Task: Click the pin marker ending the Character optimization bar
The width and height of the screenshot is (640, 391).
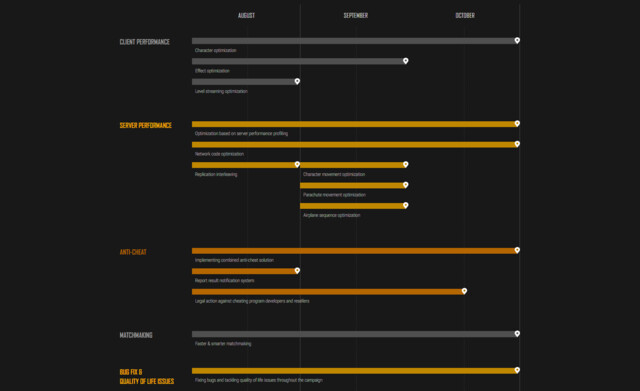Action: click(517, 40)
